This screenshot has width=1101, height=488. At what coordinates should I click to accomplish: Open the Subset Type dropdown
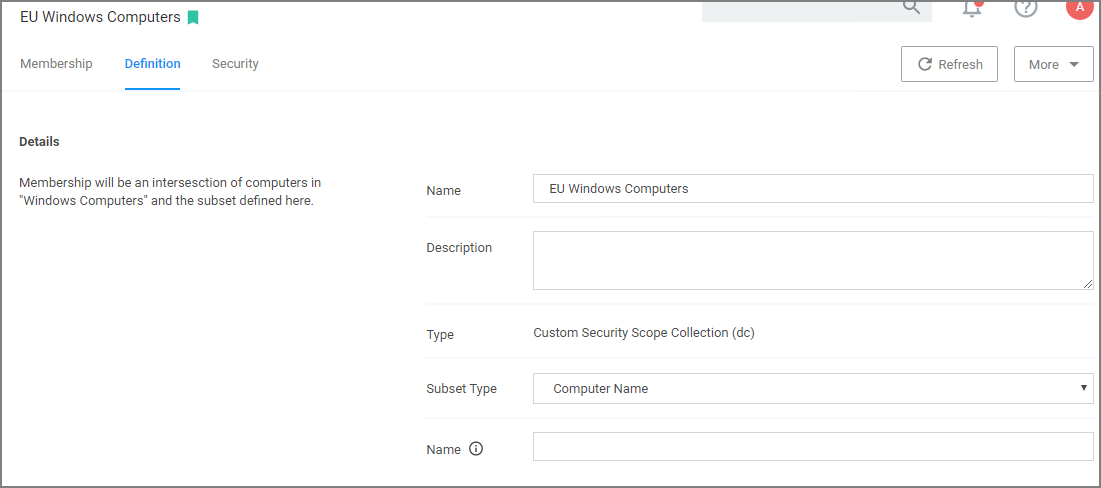pos(812,388)
